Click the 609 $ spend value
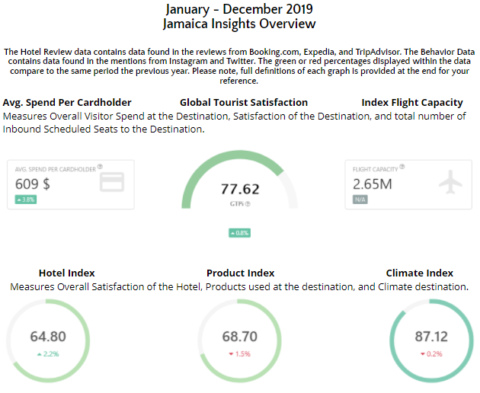The width and height of the screenshot is (480, 393). pos(32,184)
